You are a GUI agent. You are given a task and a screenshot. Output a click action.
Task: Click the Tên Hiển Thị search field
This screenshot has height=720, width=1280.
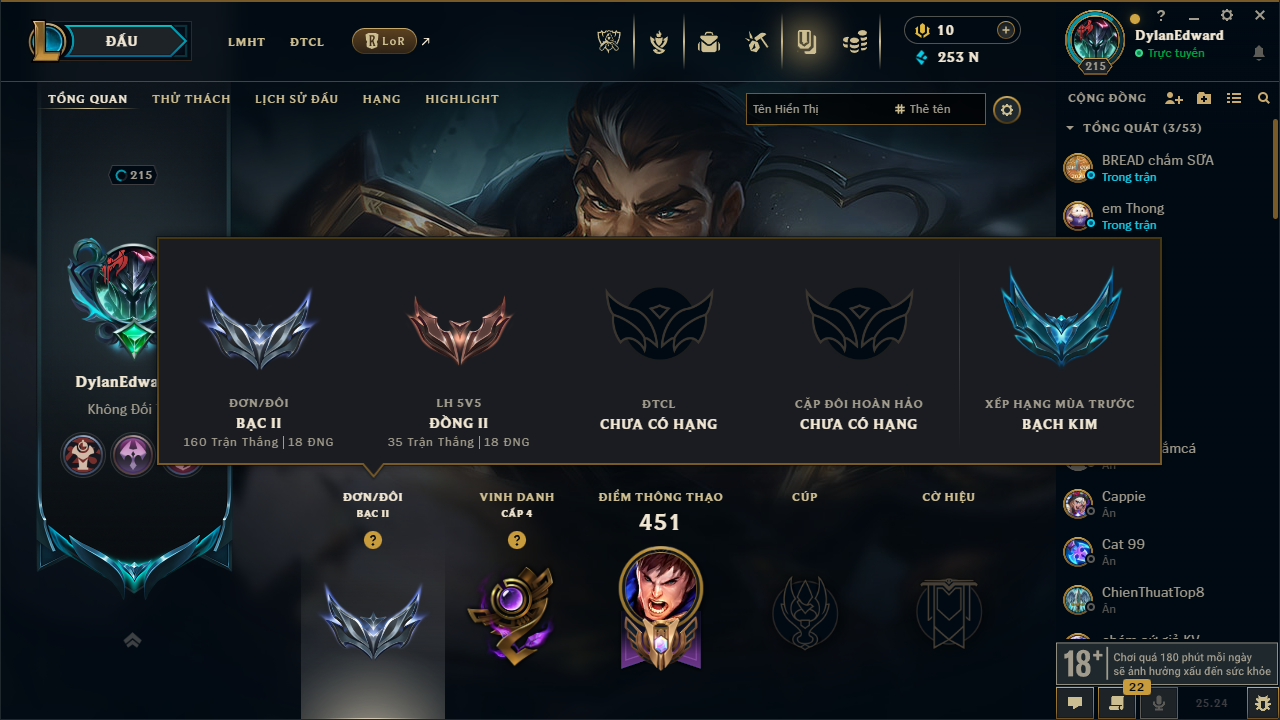[818, 109]
